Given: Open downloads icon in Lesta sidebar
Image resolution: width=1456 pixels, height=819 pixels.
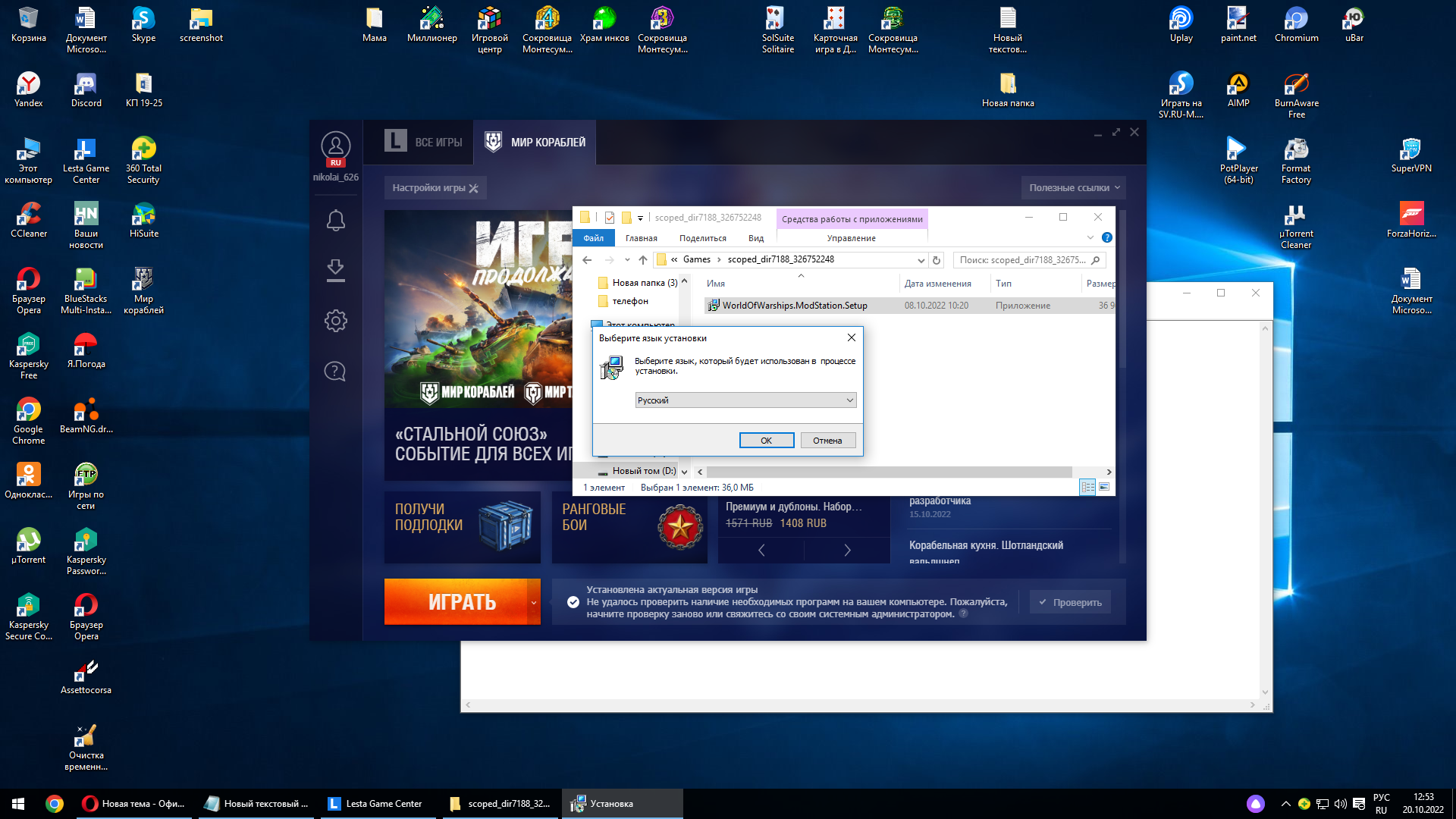Looking at the screenshot, I should [335, 271].
